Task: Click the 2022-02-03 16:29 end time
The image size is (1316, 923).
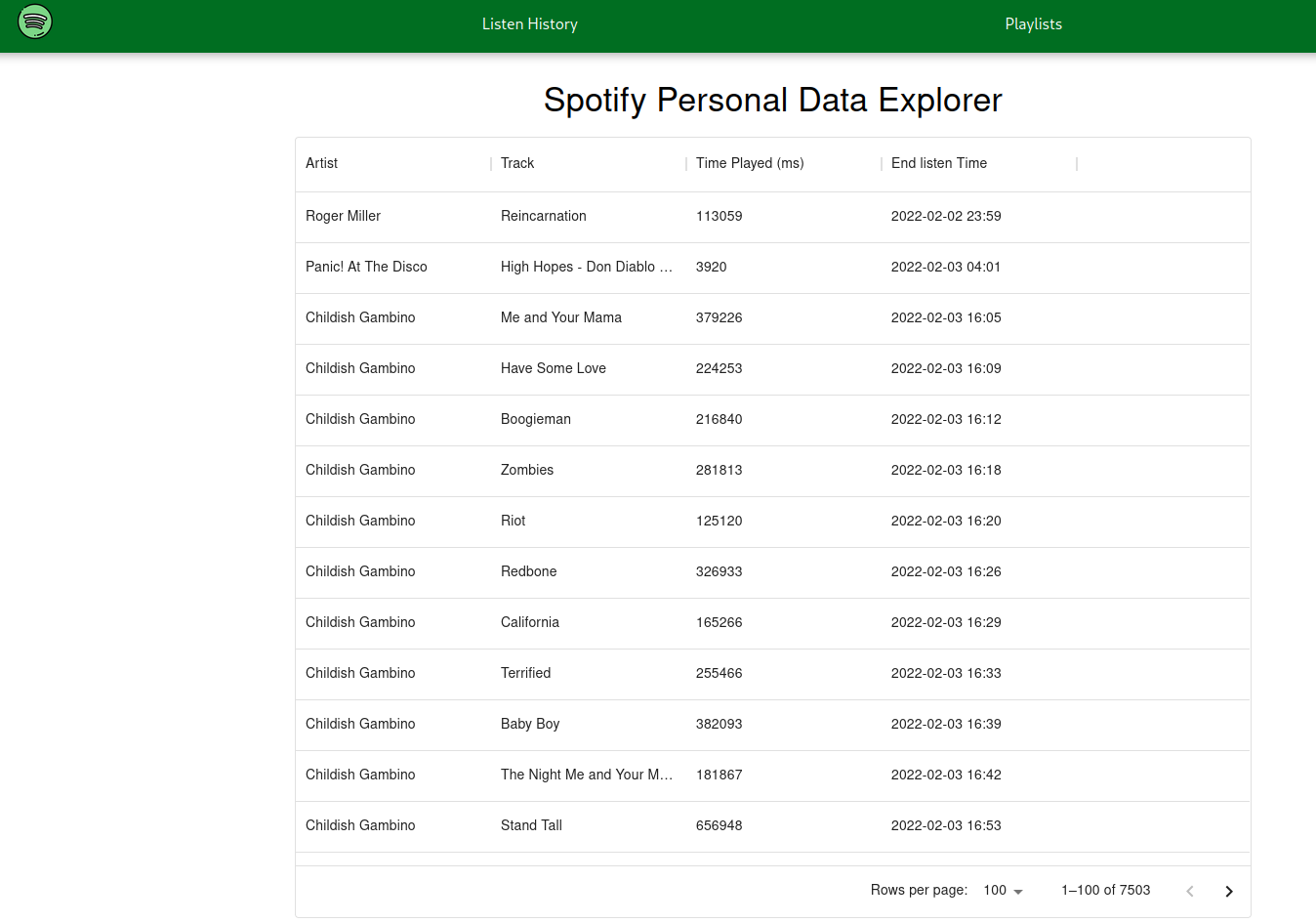Action: (946, 622)
